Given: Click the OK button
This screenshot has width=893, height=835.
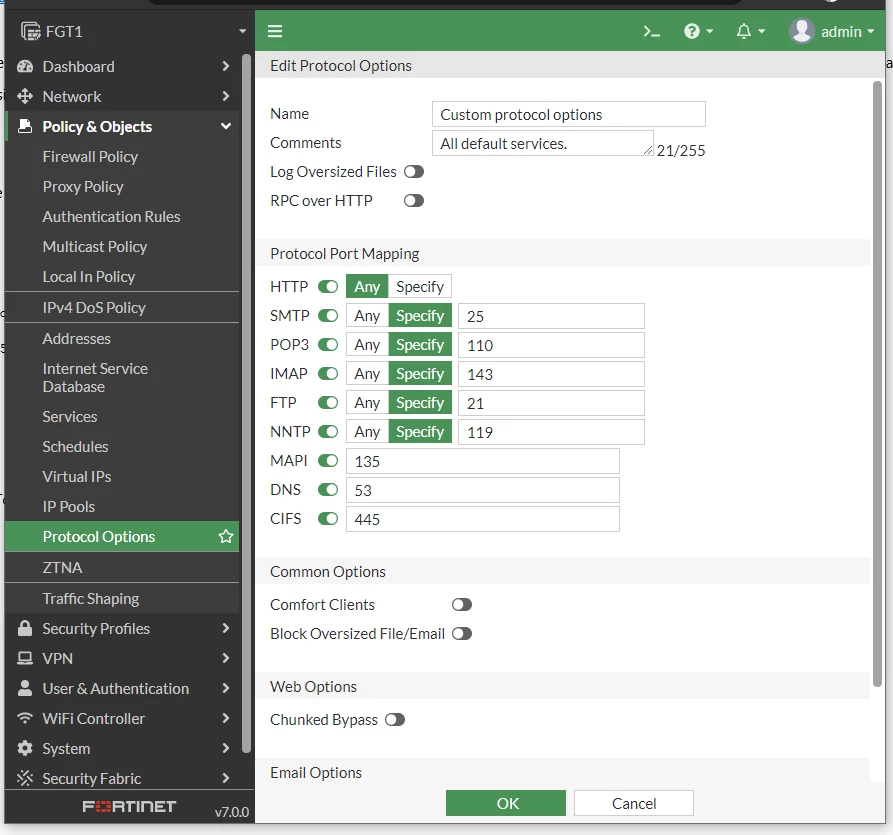Looking at the screenshot, I should tap(506, 803).
